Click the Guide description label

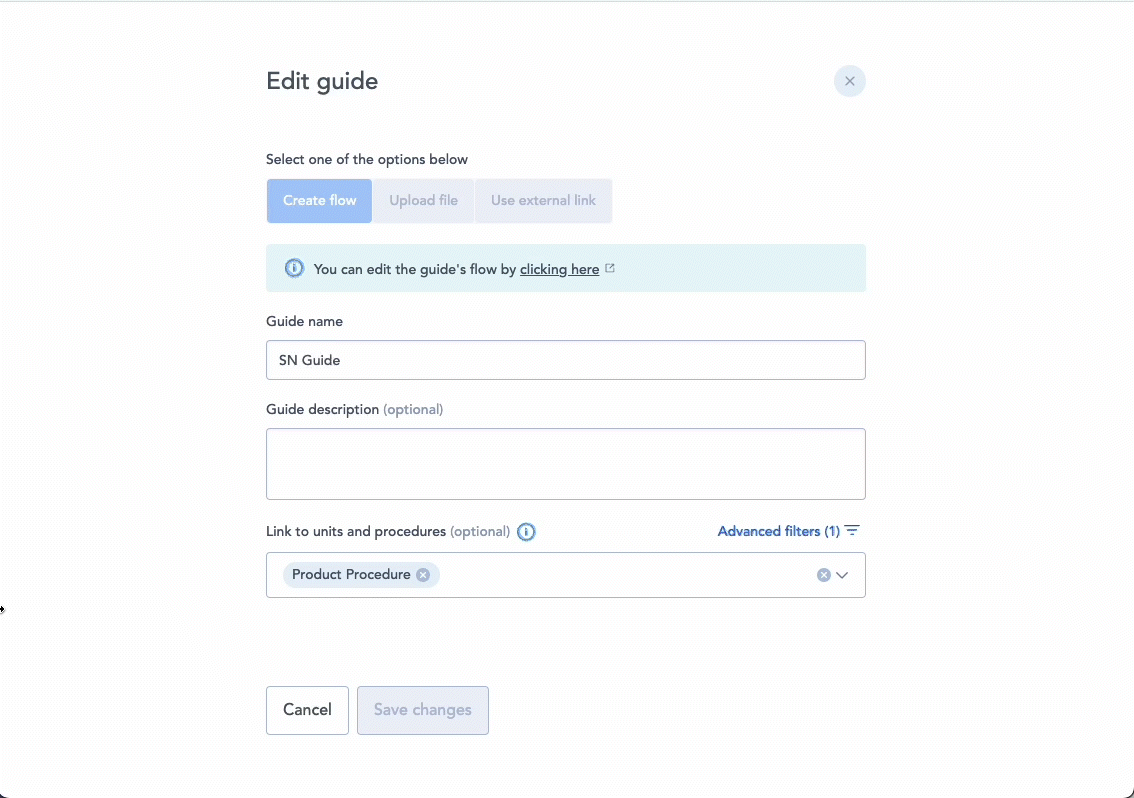click(322, 409)
